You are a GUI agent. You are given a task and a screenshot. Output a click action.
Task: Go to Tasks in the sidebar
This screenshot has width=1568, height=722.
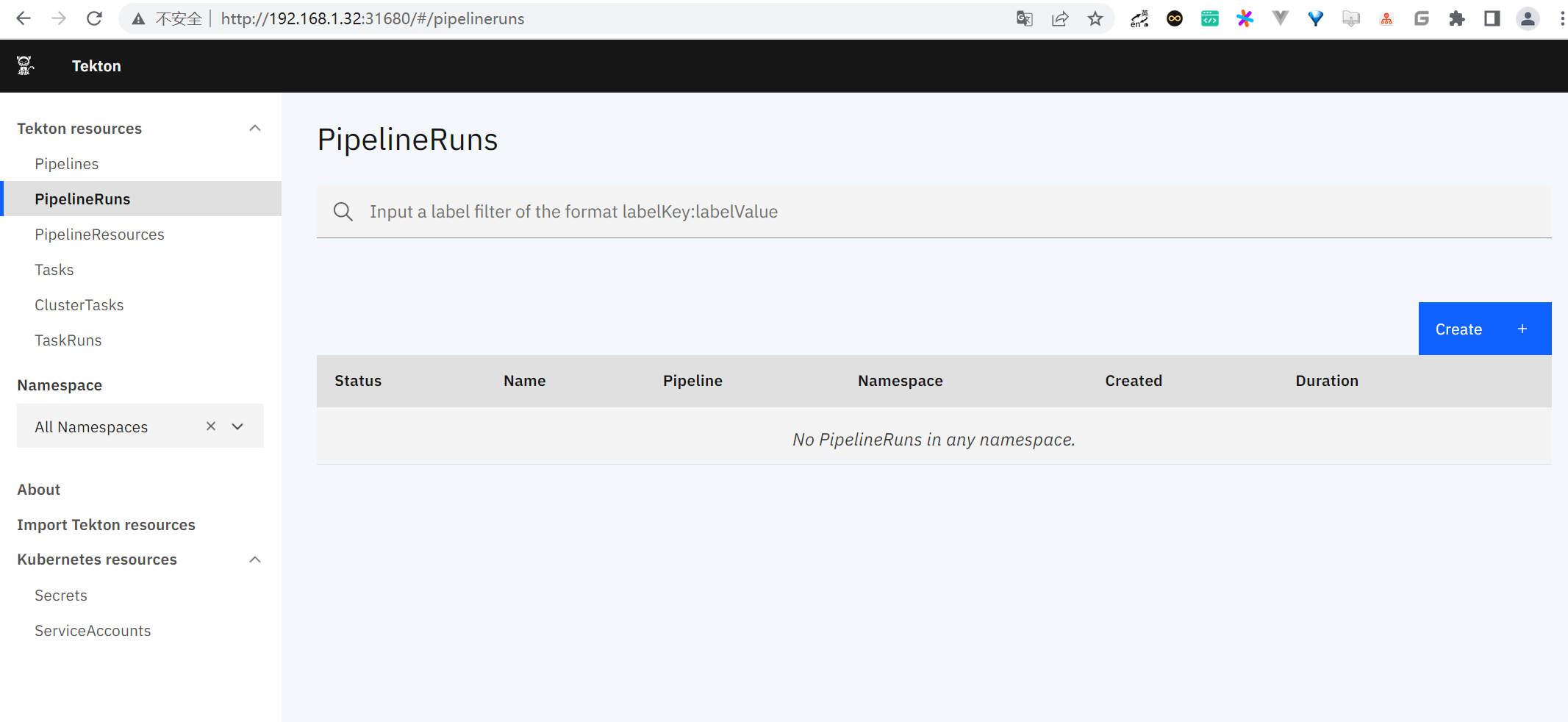pyautogui.click(x=54, y=269)
